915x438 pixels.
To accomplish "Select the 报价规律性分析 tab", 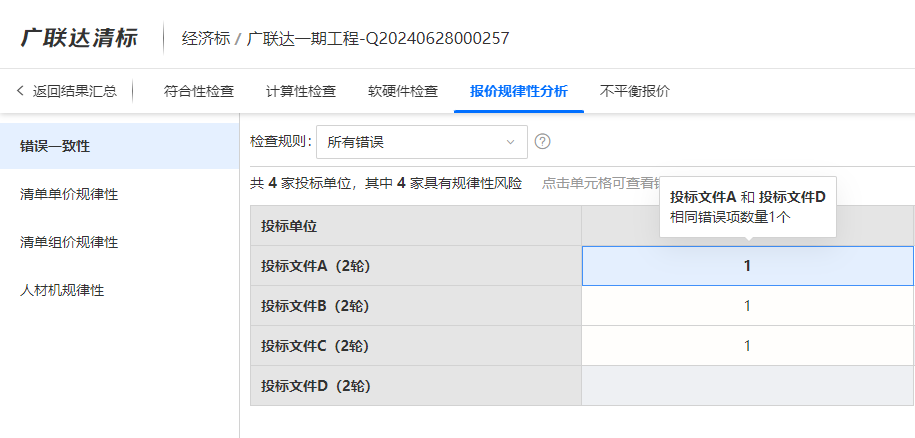I will click(x=519, y=91).
